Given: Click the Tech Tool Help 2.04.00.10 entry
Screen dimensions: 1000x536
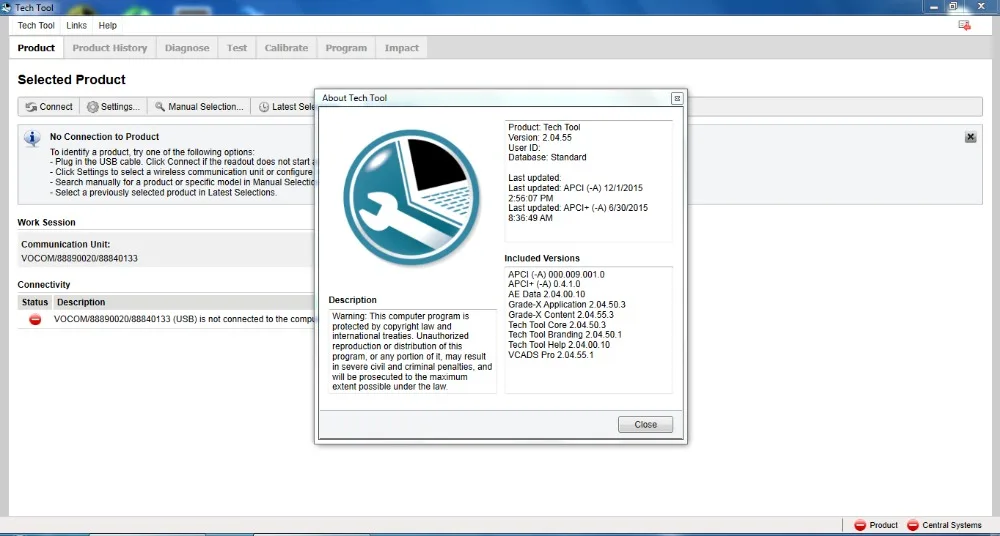Looking at the screenshot, I should coord(559,345).
